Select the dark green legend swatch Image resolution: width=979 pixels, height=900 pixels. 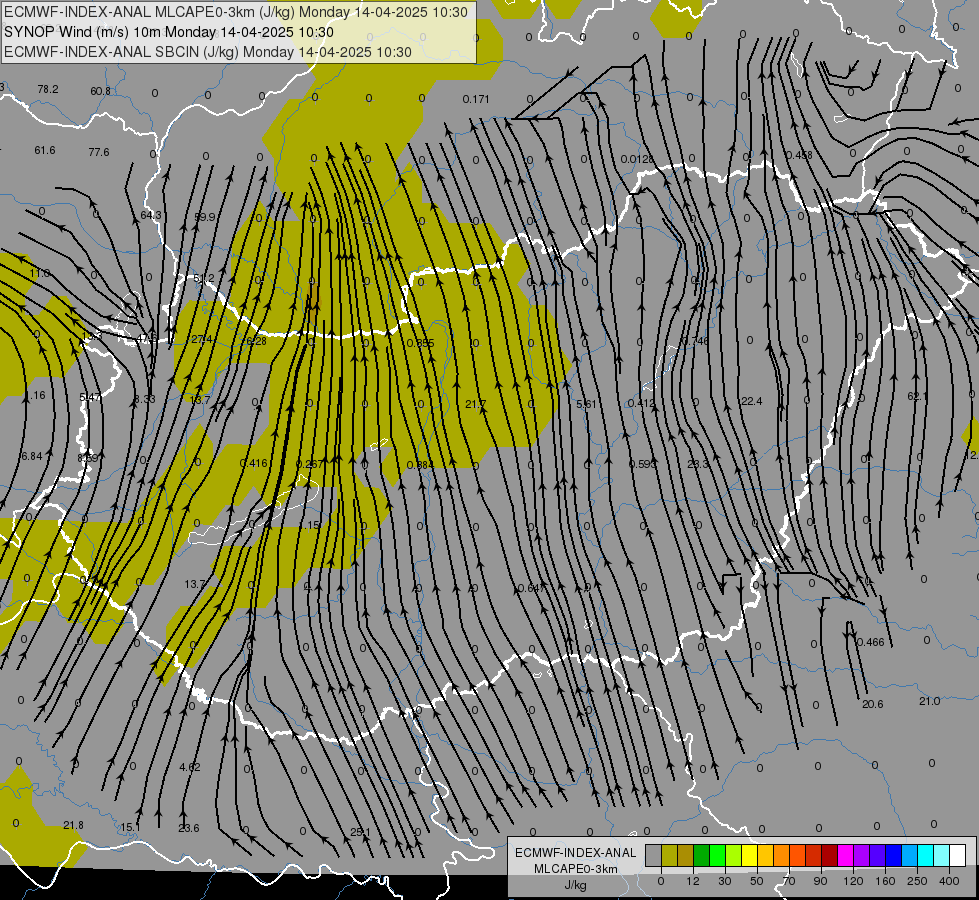(702, 856)
